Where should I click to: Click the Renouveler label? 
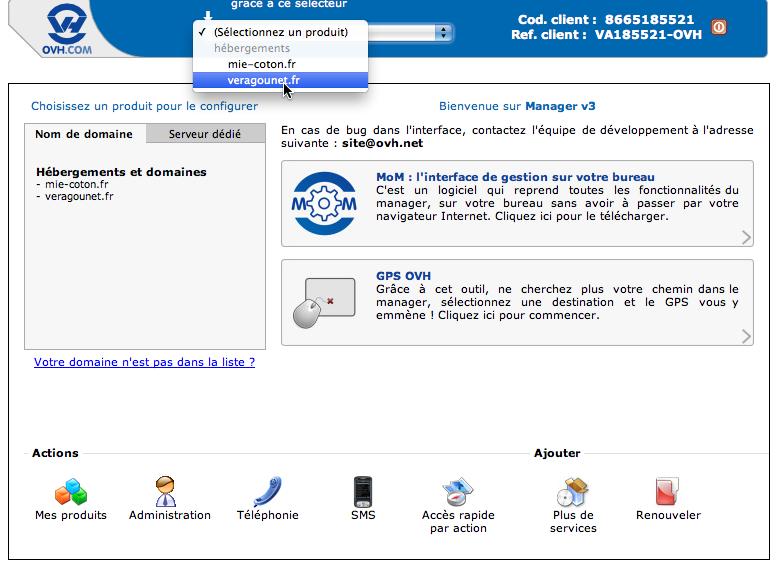coord(668,515)
